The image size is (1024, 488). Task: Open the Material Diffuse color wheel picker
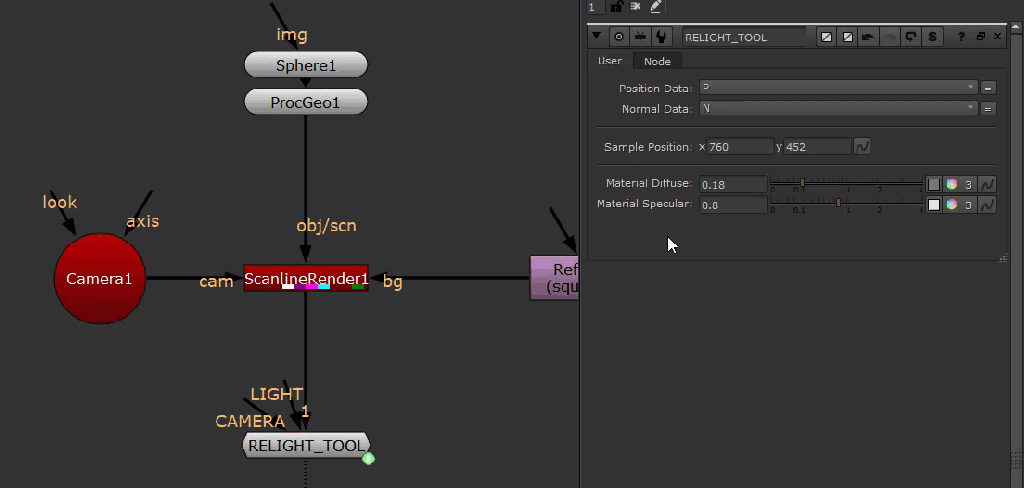pos(952,184)
